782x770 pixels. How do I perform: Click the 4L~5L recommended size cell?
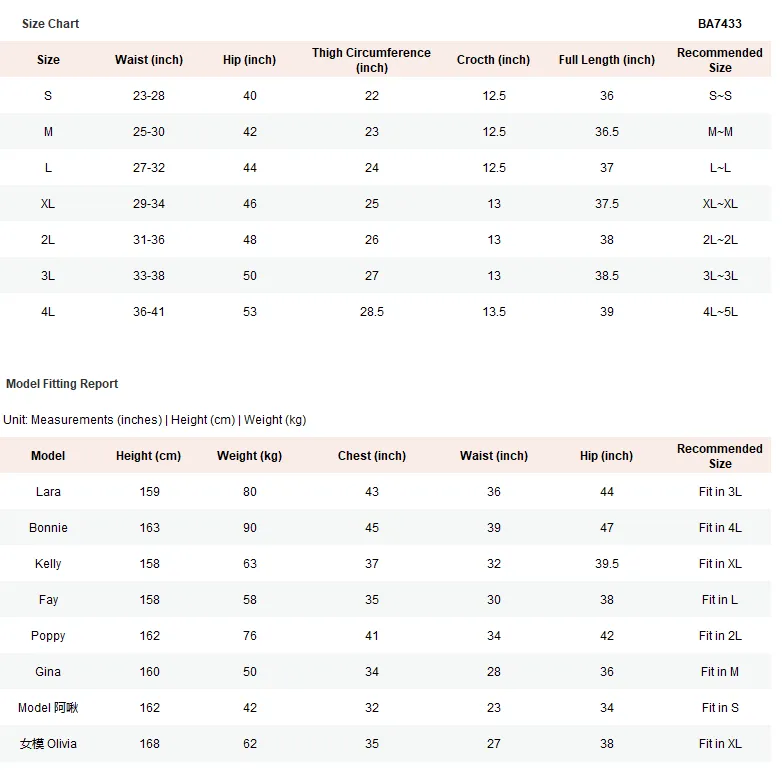coord(720,312)
